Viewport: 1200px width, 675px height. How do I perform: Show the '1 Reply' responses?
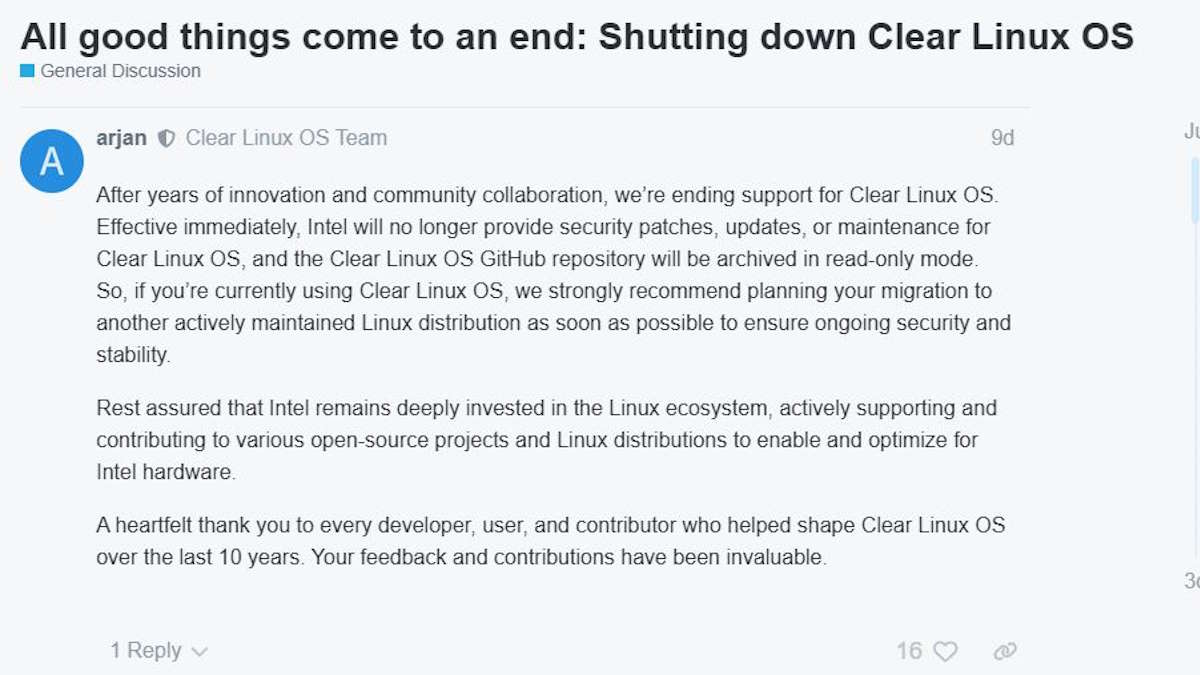pos(146,651)
